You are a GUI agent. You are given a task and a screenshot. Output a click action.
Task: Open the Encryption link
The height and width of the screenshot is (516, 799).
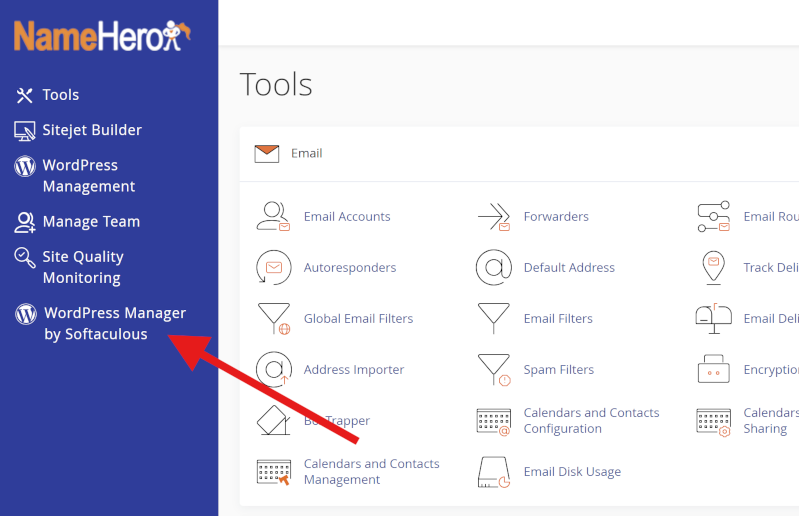771,369
